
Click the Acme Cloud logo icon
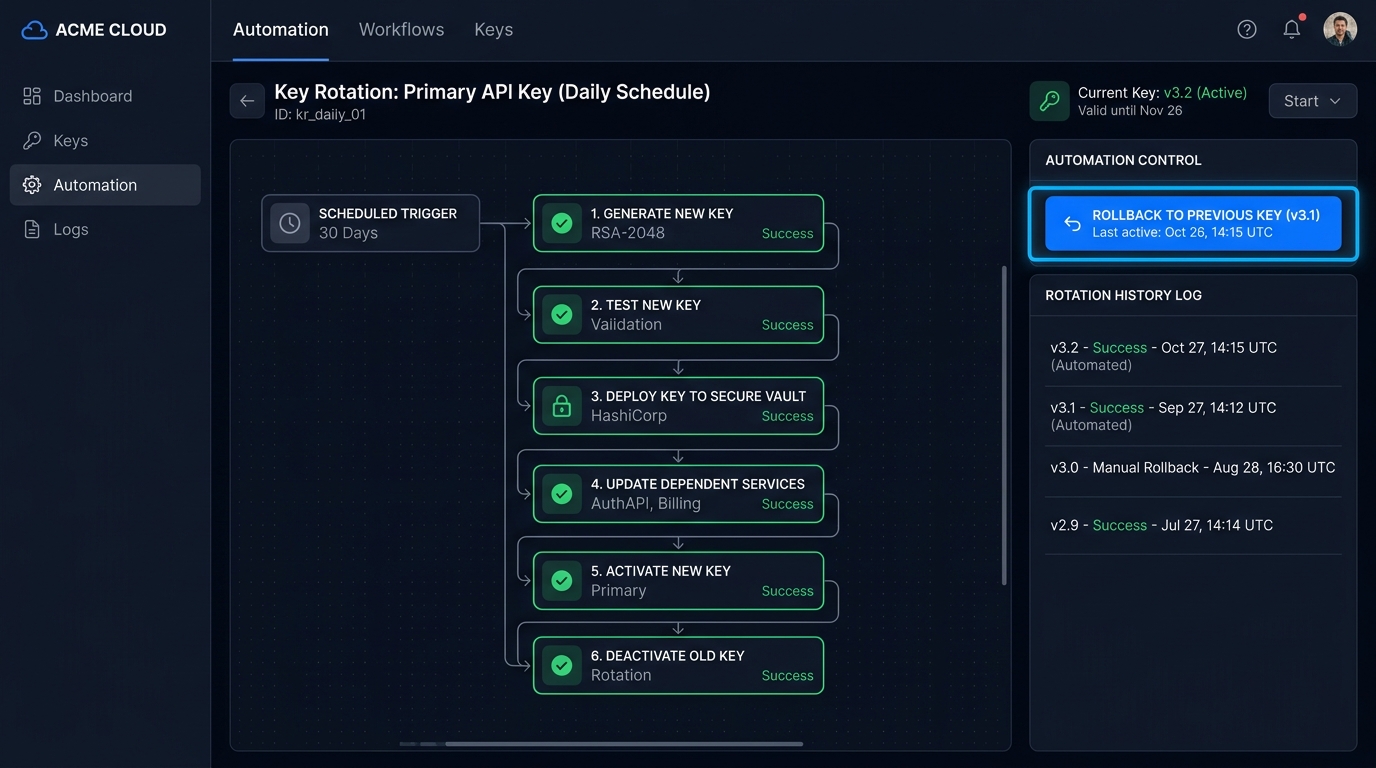coord(34,30)
